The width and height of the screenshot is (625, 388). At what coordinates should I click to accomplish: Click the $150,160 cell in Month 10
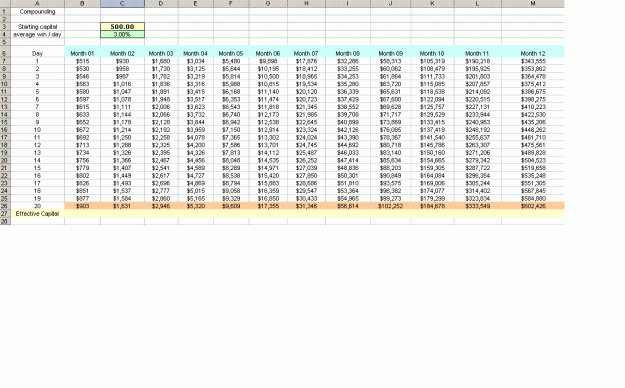pyautogui.click(x=432, y=153)
